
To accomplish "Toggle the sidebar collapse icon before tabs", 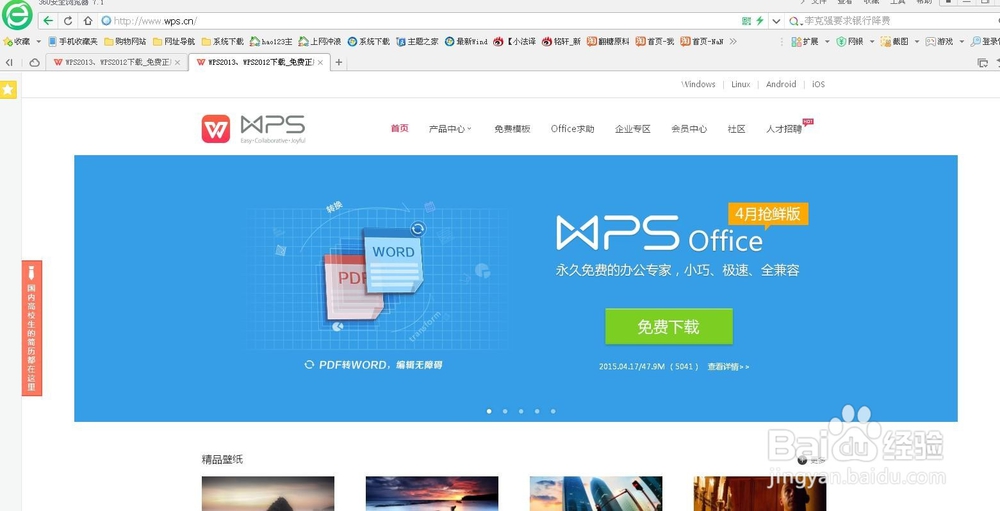I will 9,63.
